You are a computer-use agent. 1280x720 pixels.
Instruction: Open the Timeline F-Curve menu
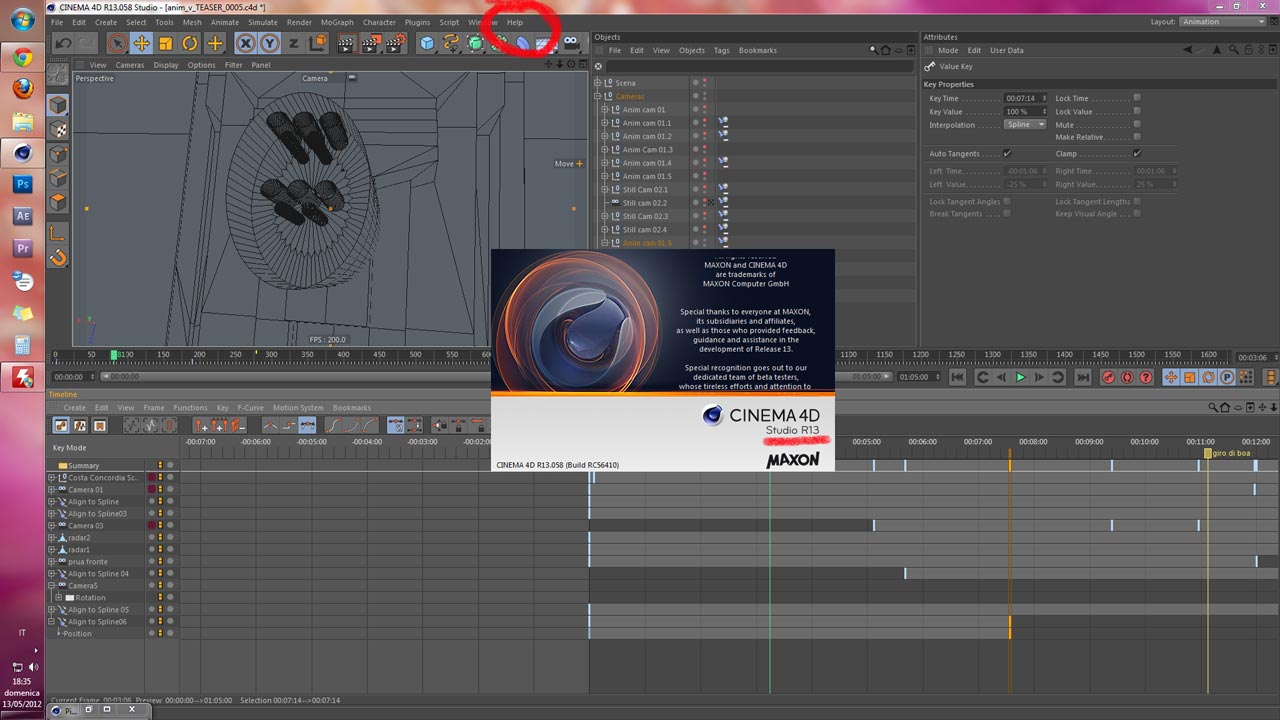pos(253,408)
